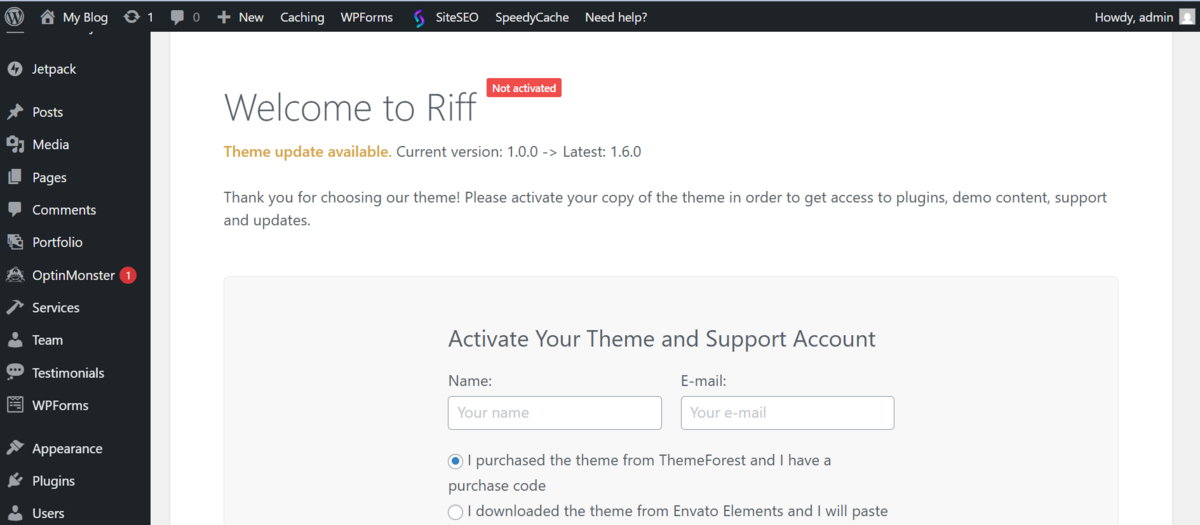Open Jetpack from the sidebar
The width and height of the screenshot is (1200, 525).
pyautogui.click(x=53, y=69)
